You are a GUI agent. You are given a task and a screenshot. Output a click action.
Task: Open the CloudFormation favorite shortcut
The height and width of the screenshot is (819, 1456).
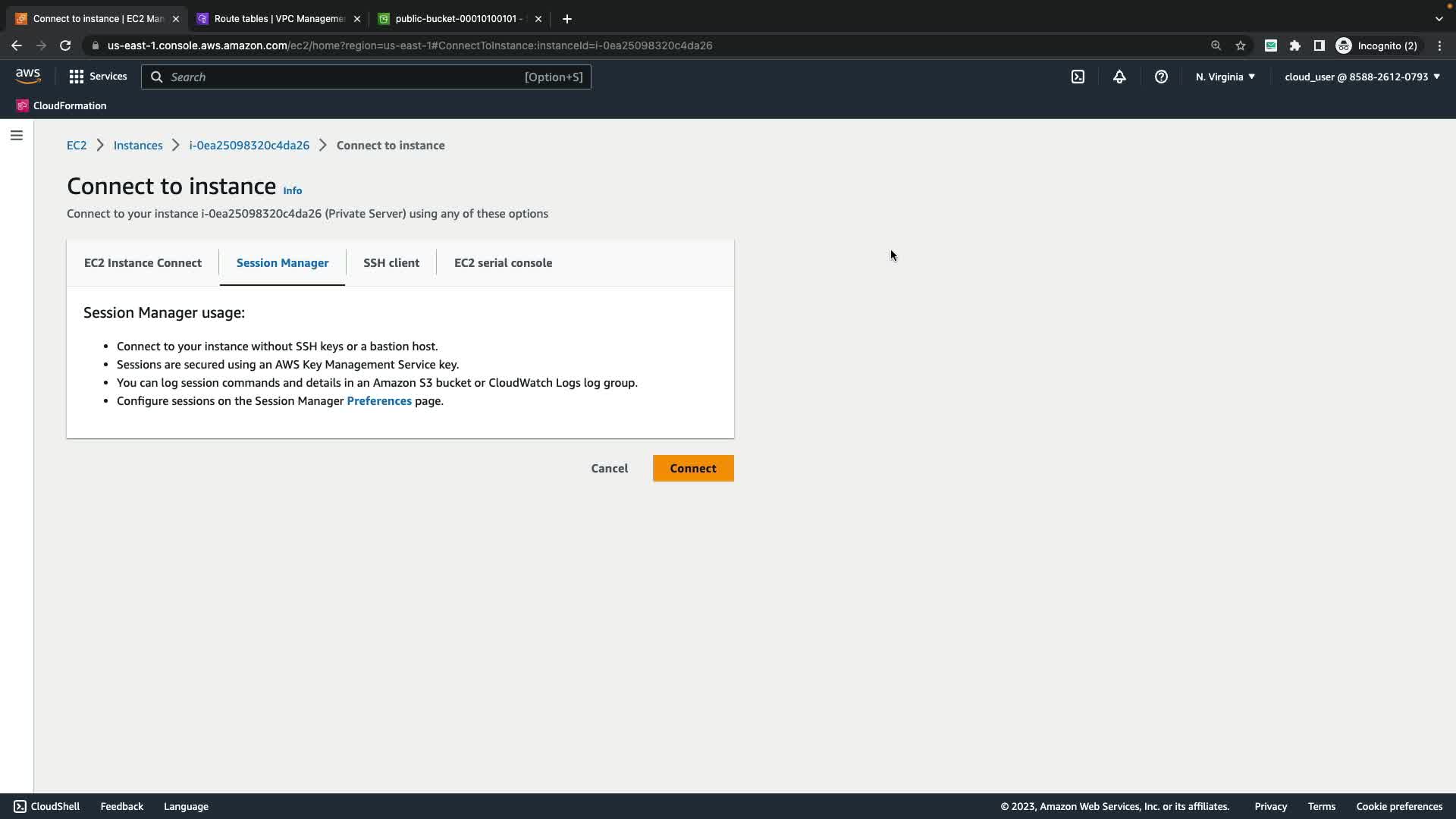click(x=61, y=105)
